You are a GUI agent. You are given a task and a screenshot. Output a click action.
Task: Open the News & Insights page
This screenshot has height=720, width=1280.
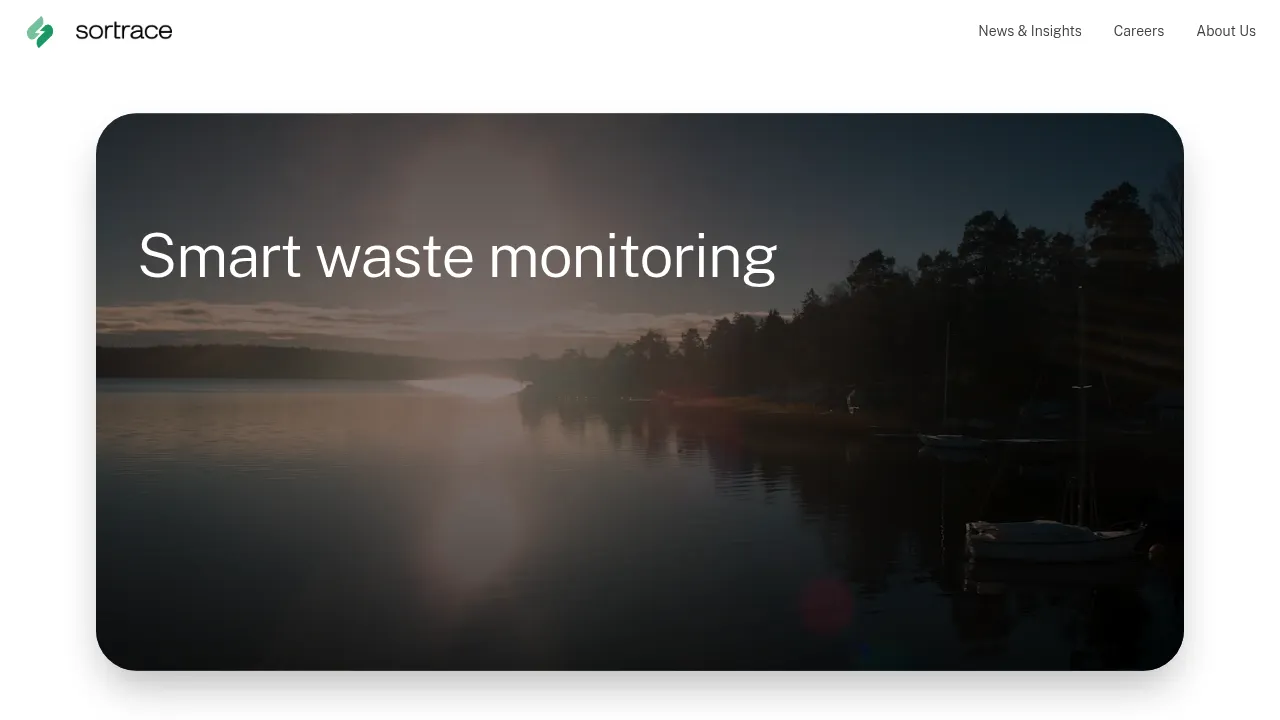[x=1030, y=31]
